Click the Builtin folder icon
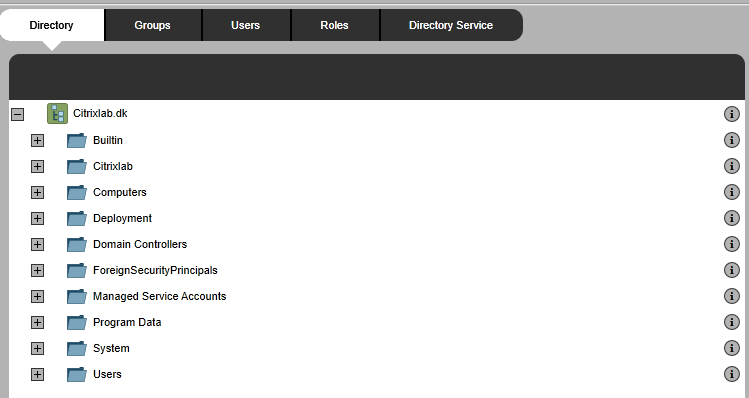This screenshot has height=398, width=749. pos(76,140)
